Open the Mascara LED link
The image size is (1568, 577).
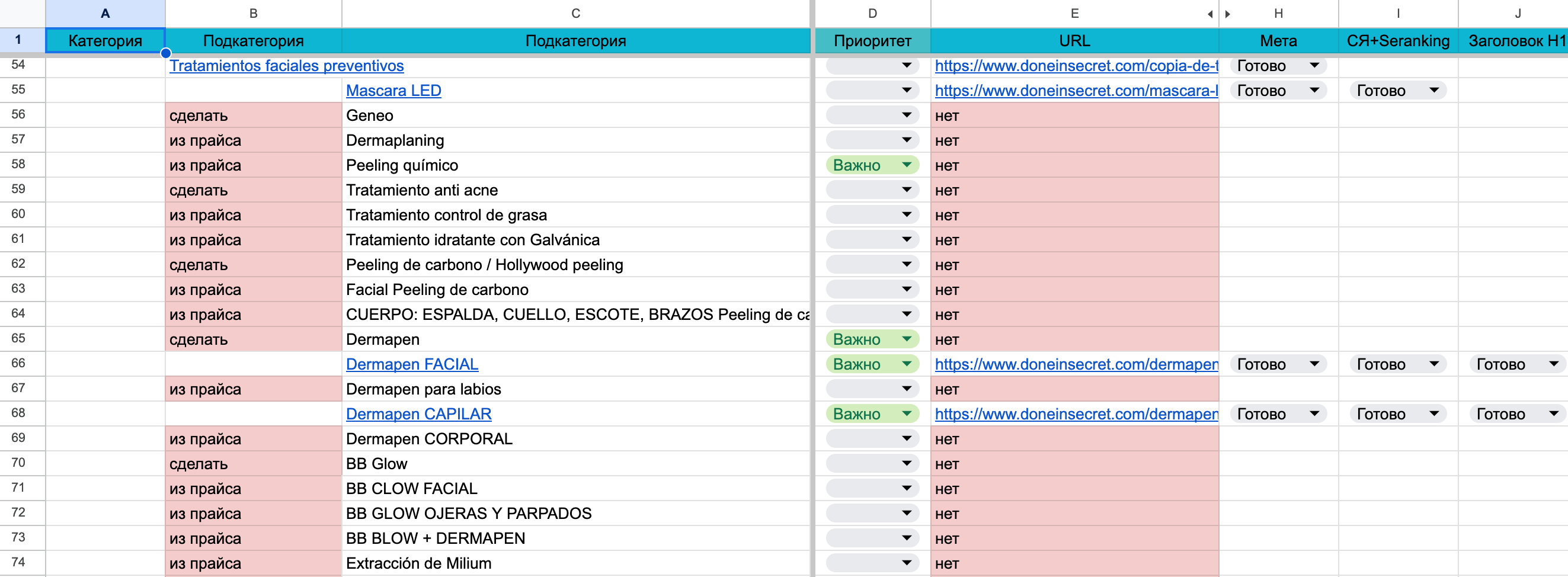[x=393, y=91]
